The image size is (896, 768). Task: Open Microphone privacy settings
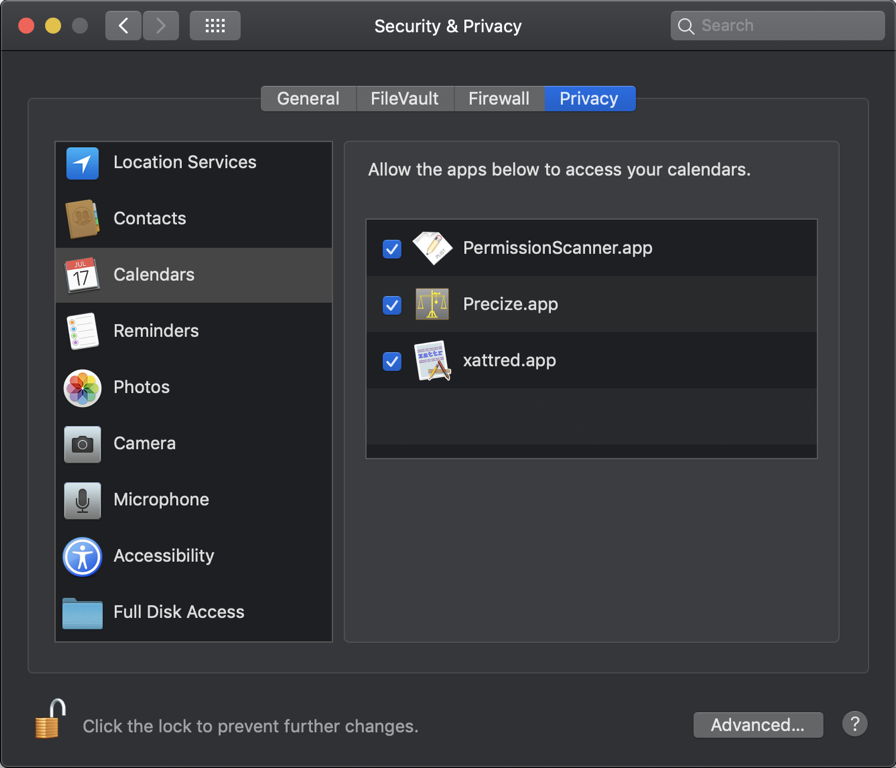(x=160, y=499)
